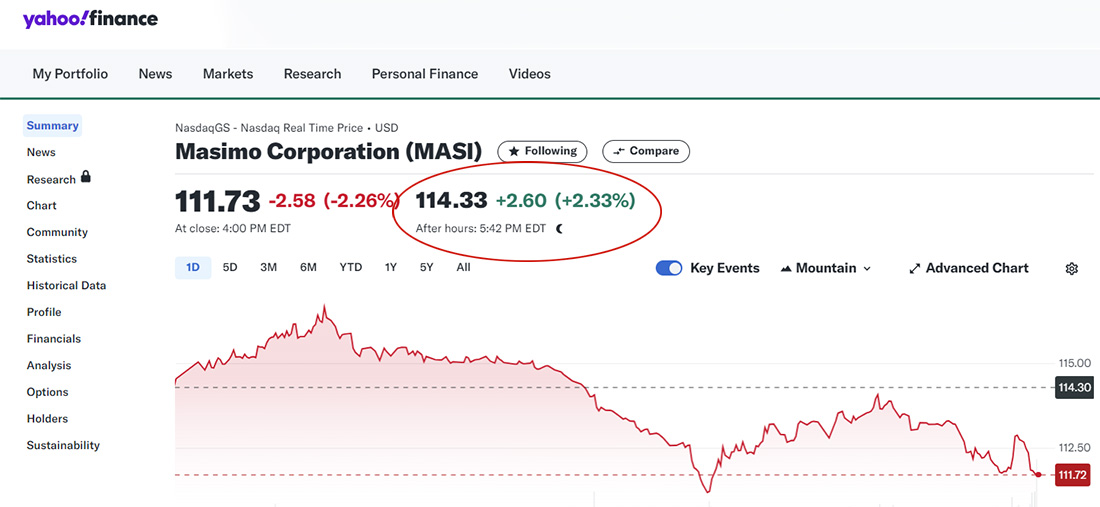This screenshot has height=507, width=1100.
Task: Click the Following star button
Action: point(542,151)
